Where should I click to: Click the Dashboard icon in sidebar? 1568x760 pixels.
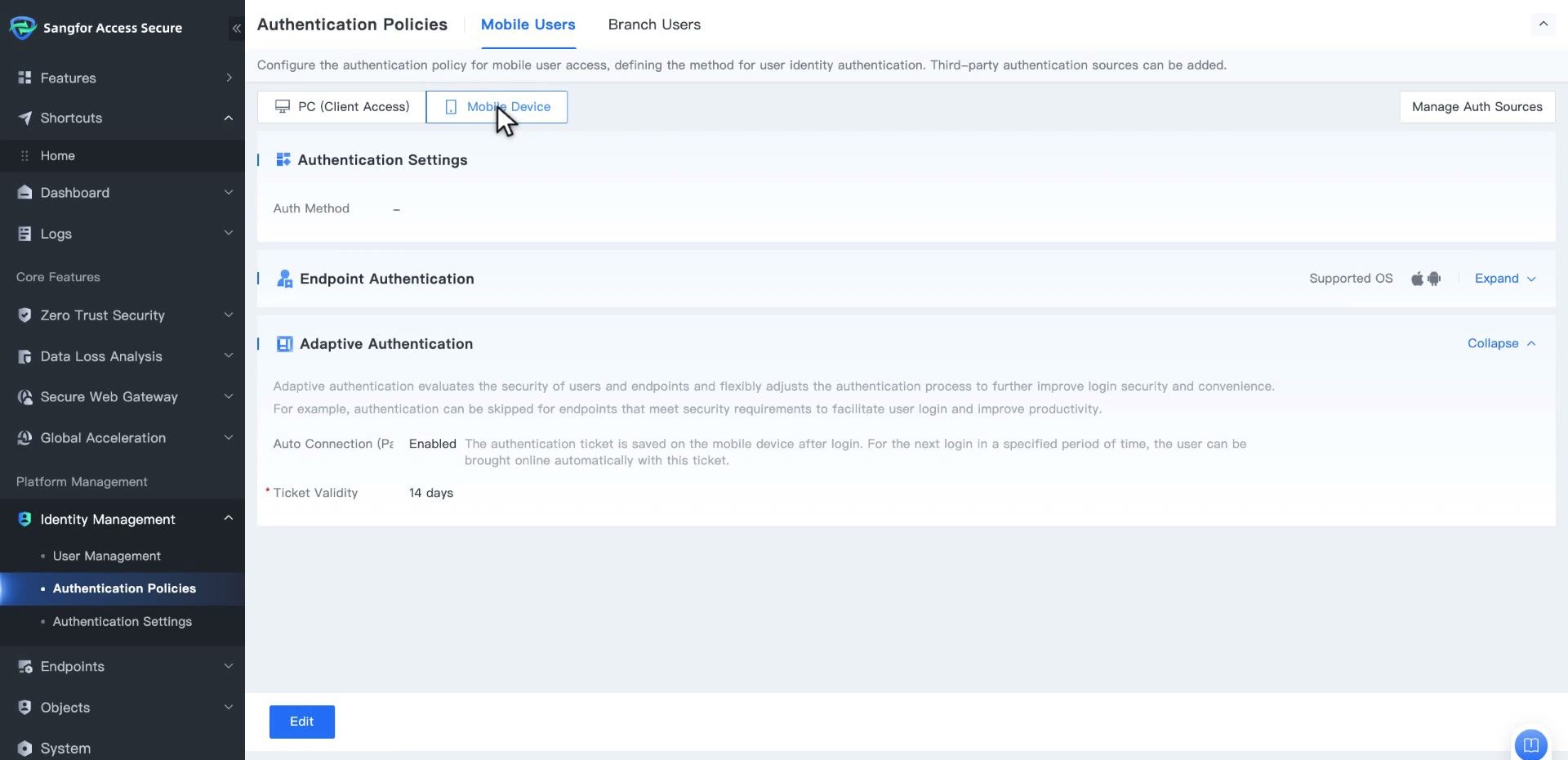point(24,192)
